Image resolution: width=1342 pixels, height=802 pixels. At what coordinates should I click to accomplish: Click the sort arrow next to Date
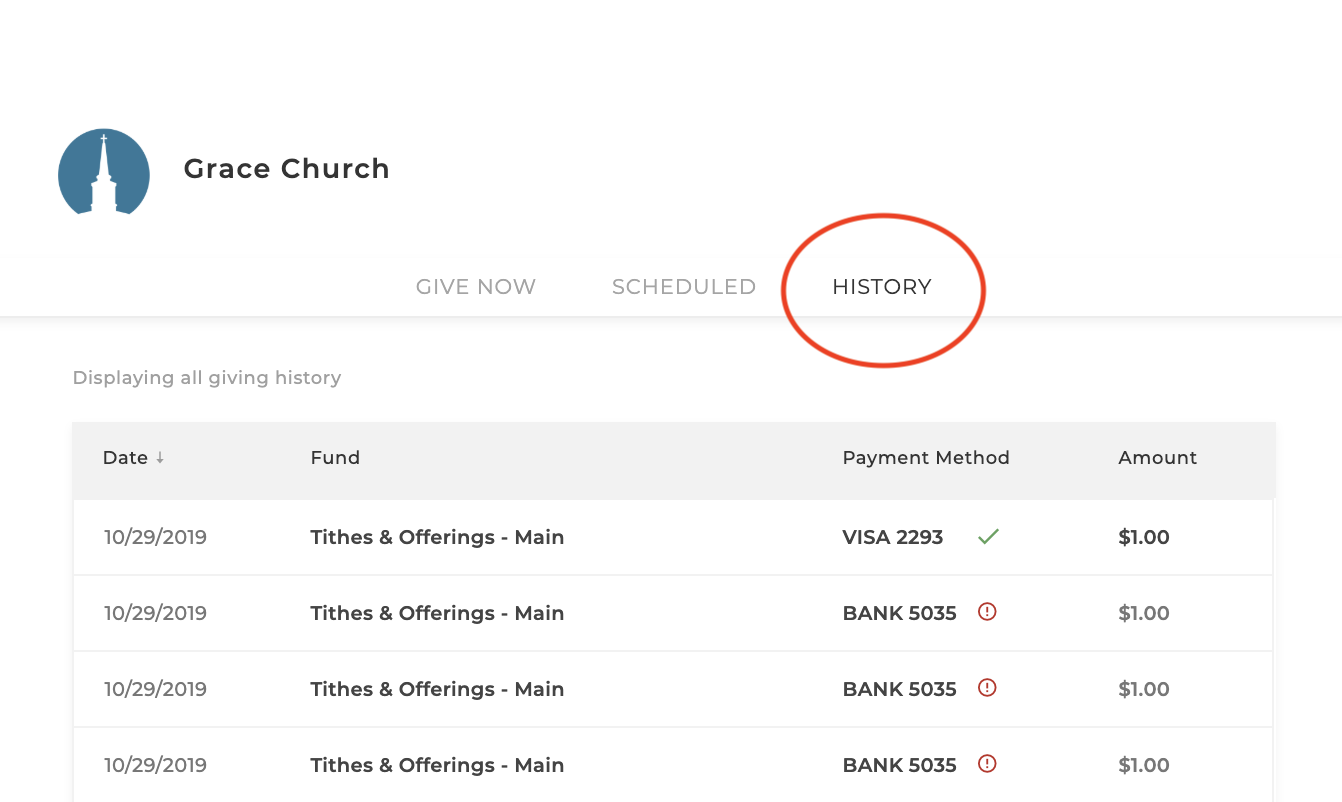point(160,458)
